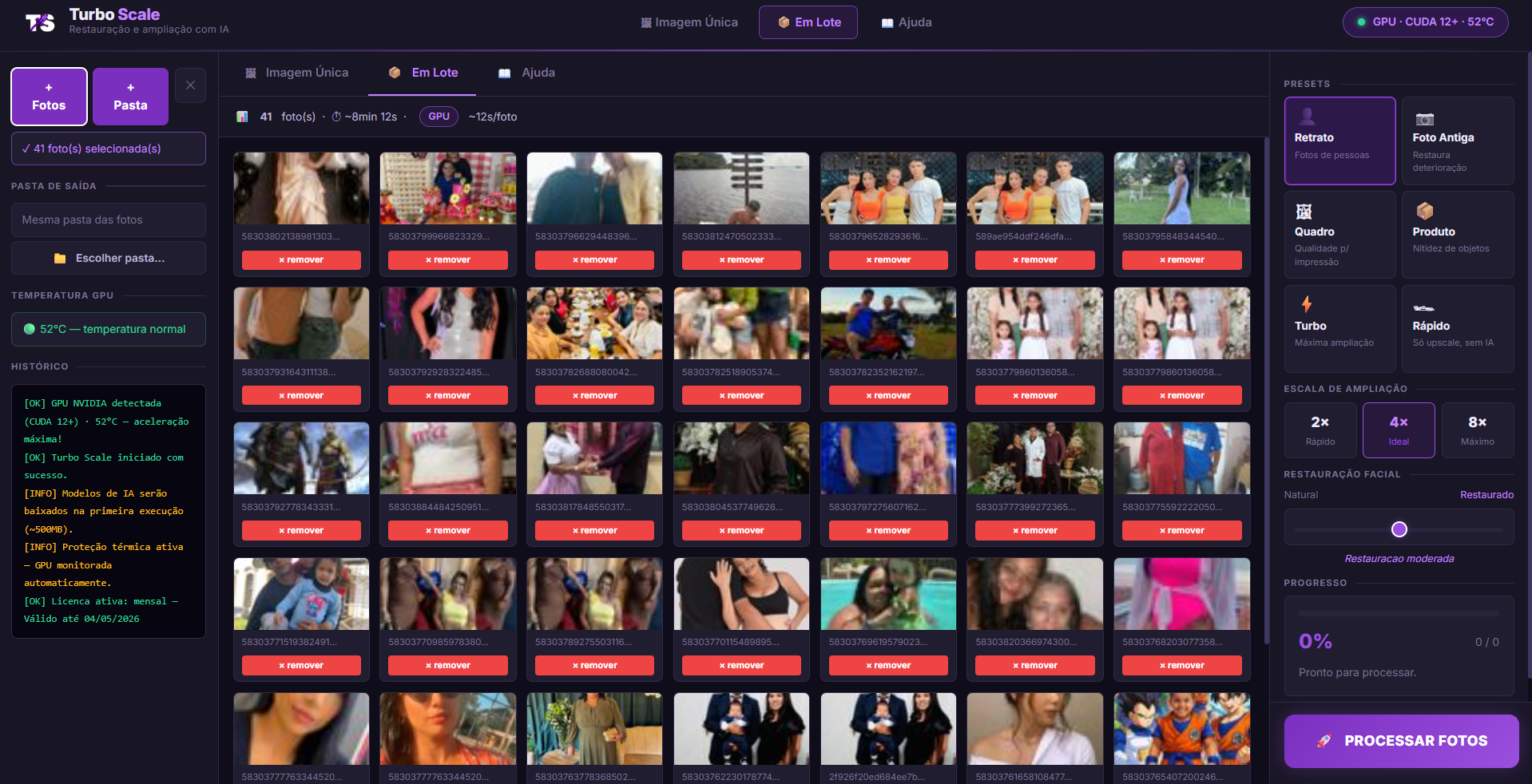Set enlargement scale to 8× Máximo
Viewport: 1532px width, 784px height.
point(1477,430)
